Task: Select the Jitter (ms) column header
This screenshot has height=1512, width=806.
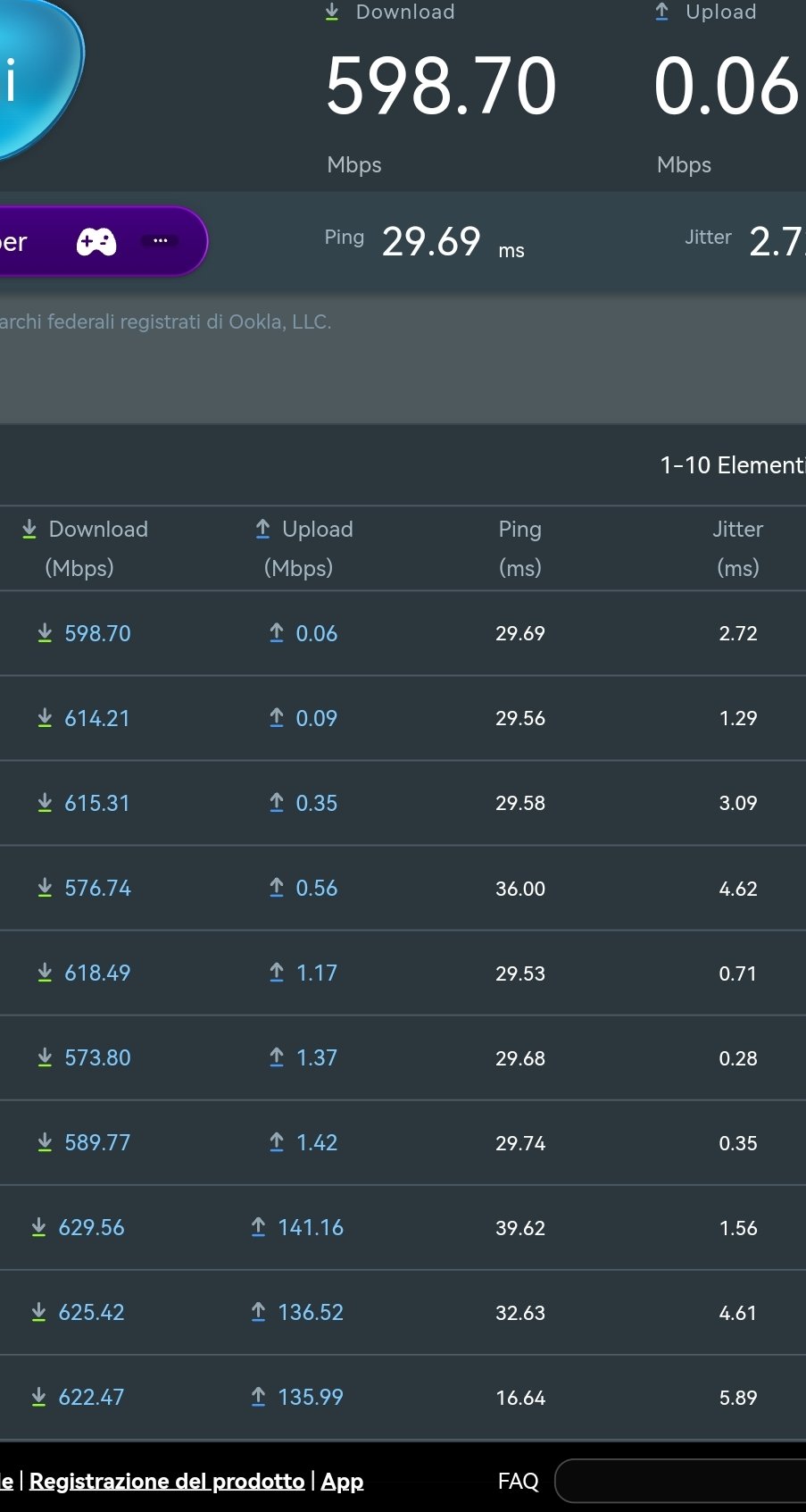Action: [x=737, y=547]
